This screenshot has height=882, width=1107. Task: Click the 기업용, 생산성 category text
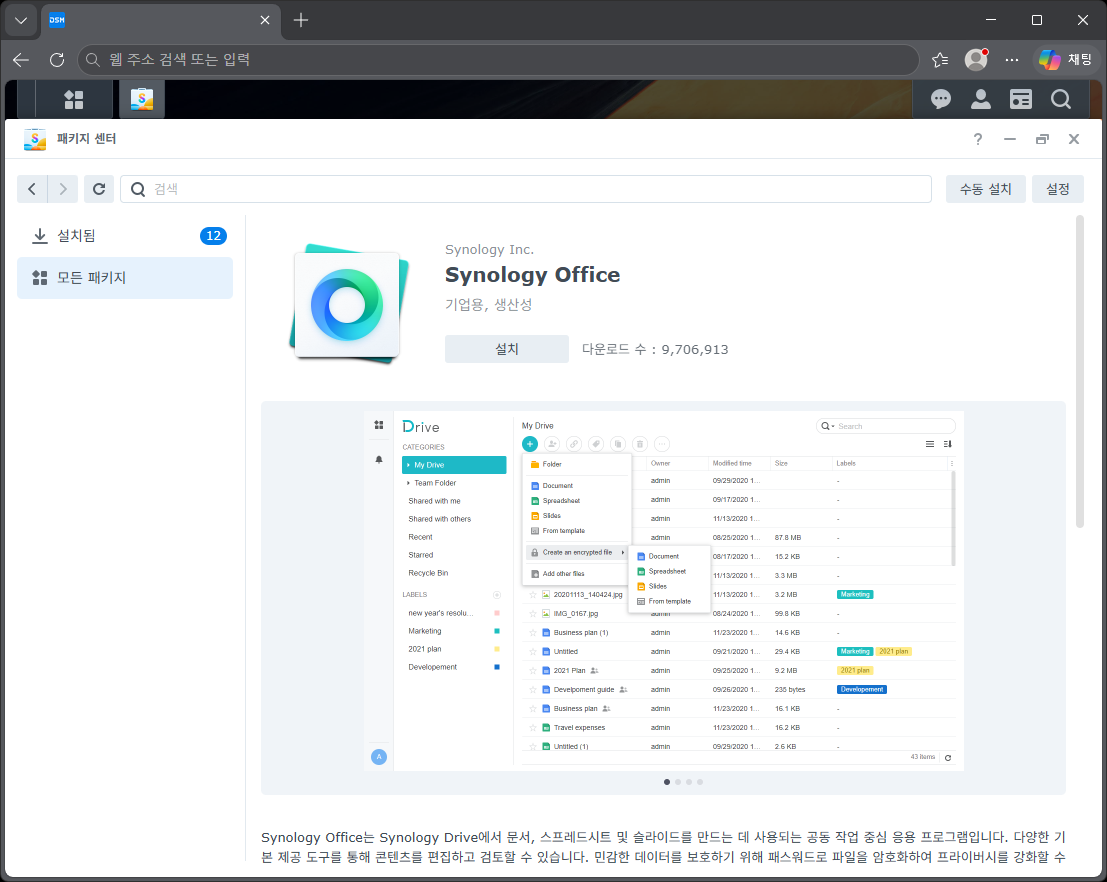tap(489, 304)
